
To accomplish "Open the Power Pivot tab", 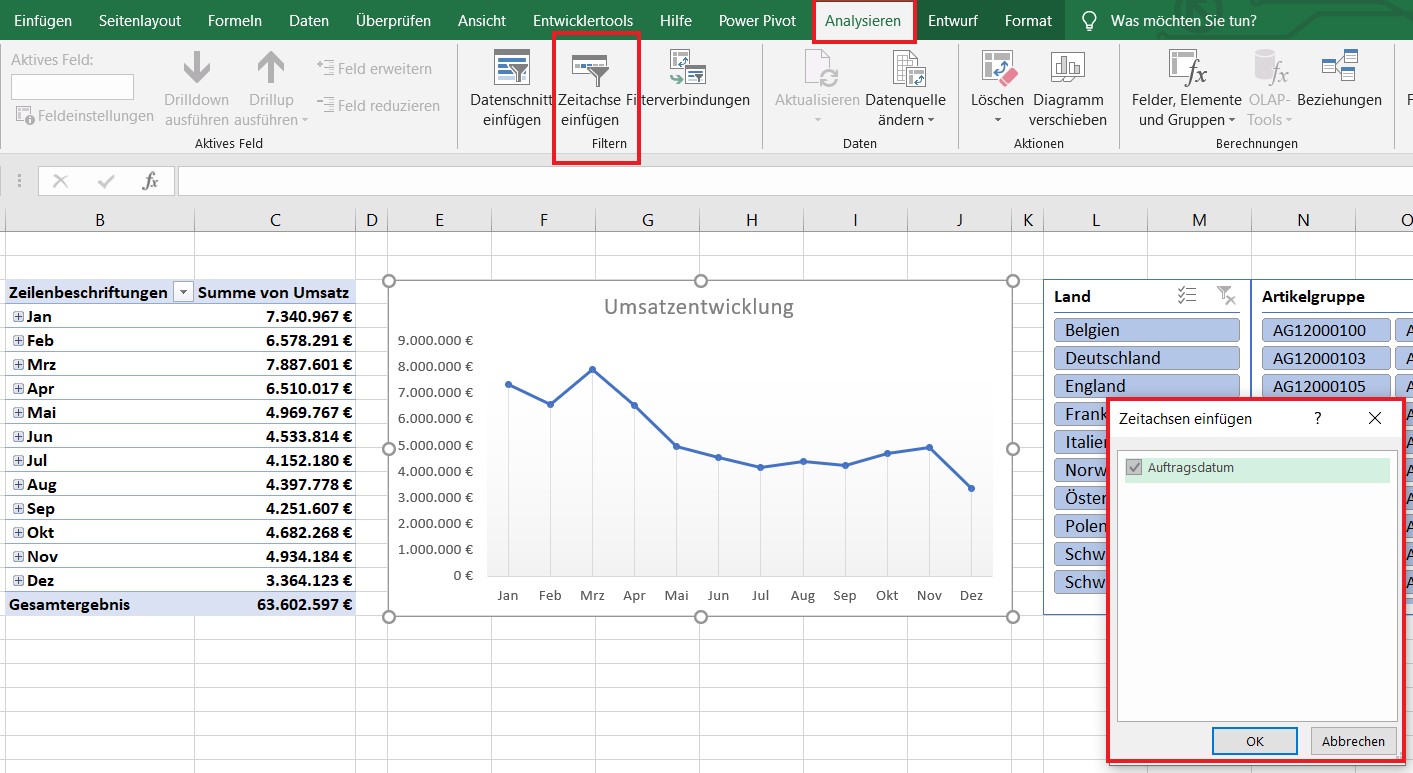I will 757,20.
